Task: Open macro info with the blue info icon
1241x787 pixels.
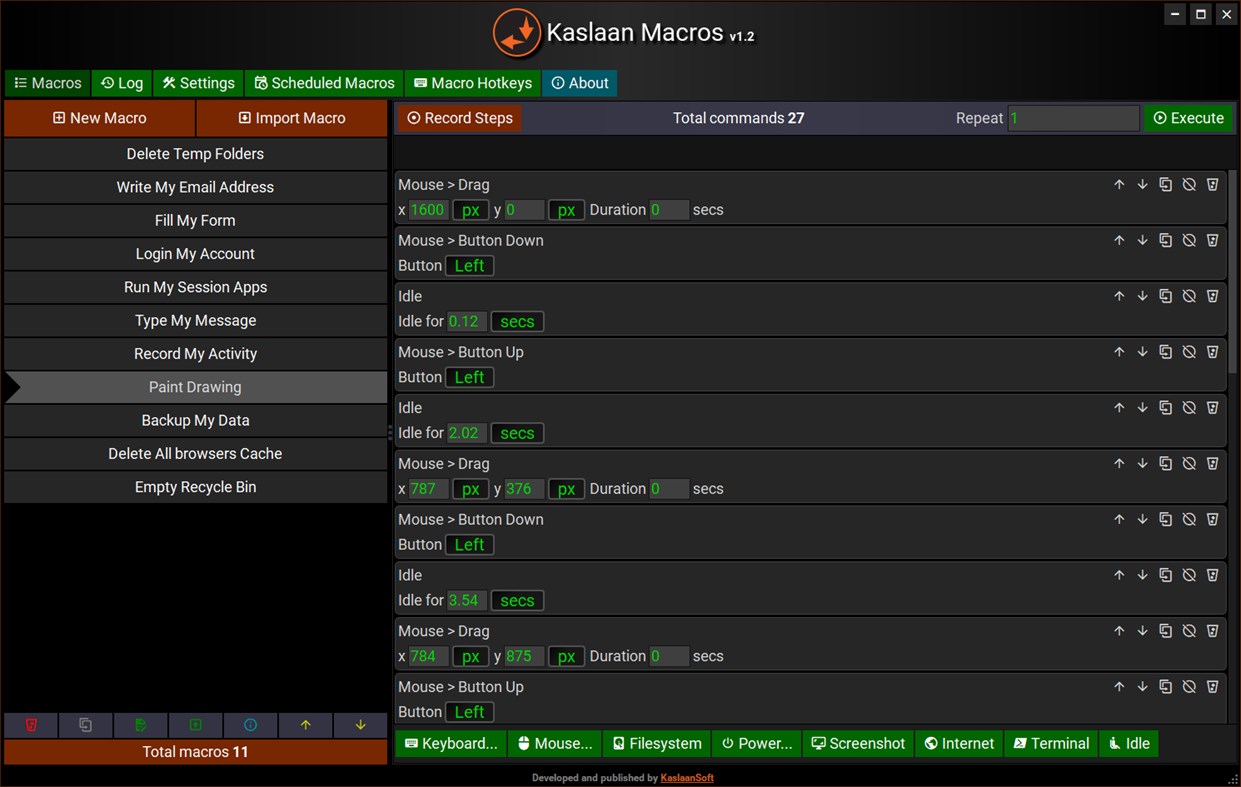Action: point(250,725)
